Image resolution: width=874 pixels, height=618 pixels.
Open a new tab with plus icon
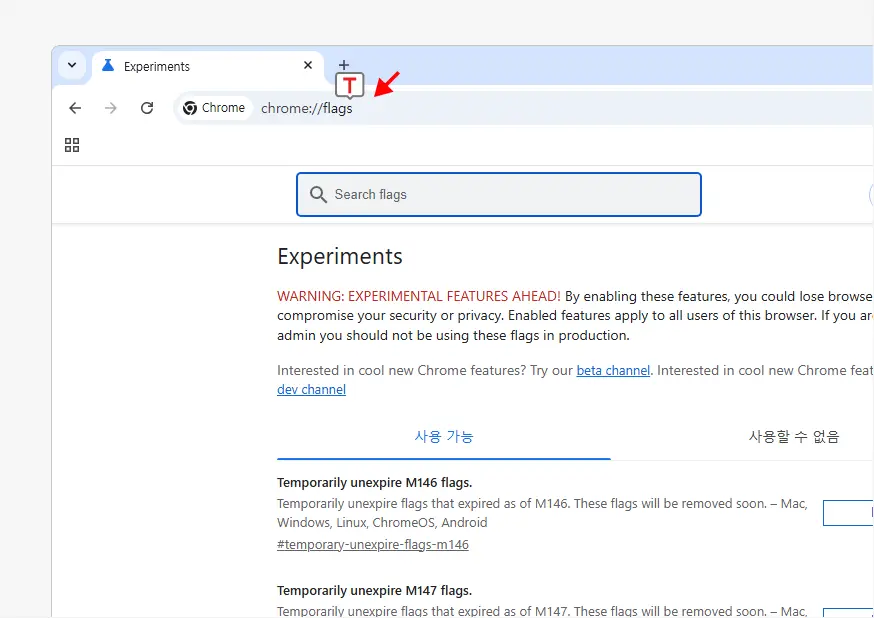click(x=344, y=65)
